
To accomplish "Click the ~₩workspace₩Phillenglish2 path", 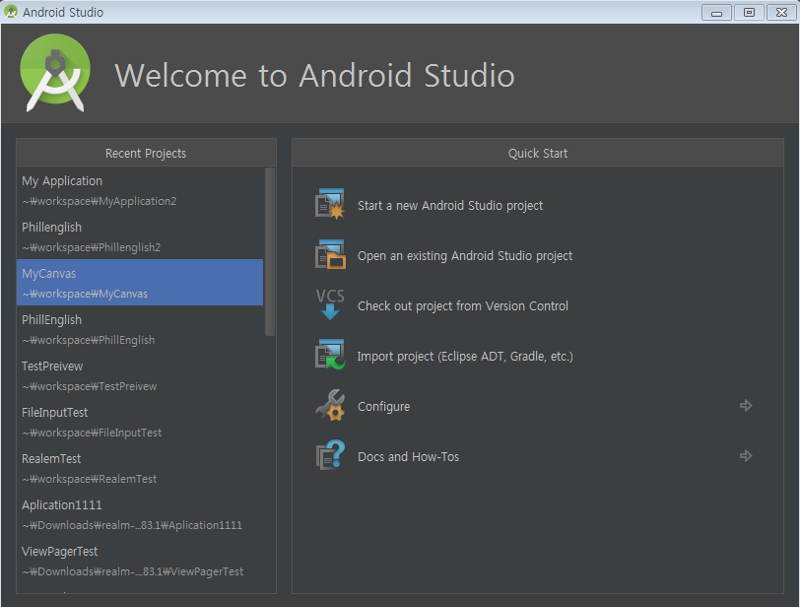I will tap(91, 247).
